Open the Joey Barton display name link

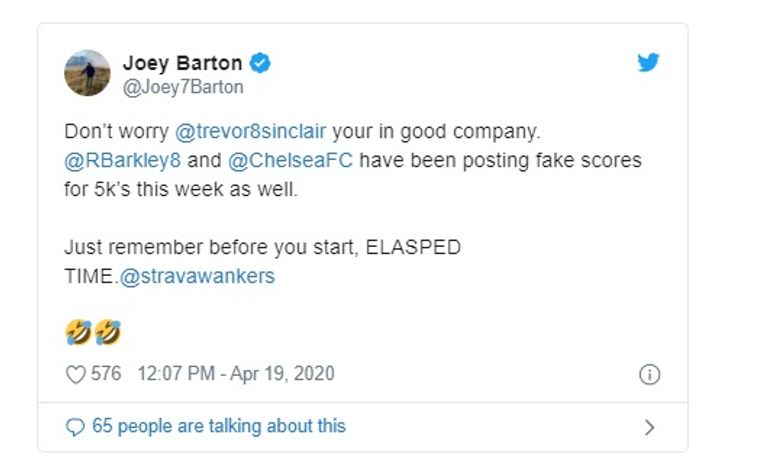[x=182, y=63]
